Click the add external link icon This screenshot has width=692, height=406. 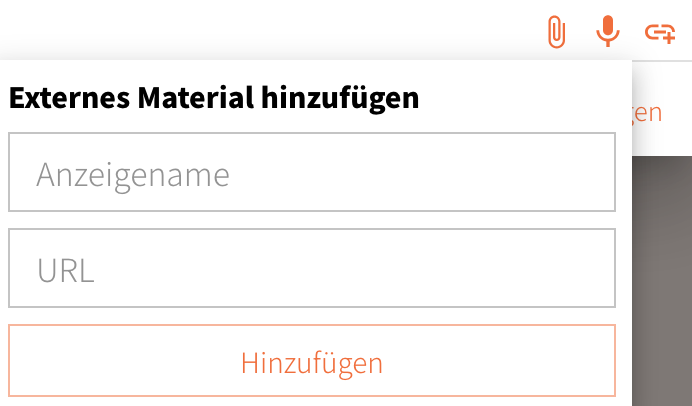tap(659, 32)
